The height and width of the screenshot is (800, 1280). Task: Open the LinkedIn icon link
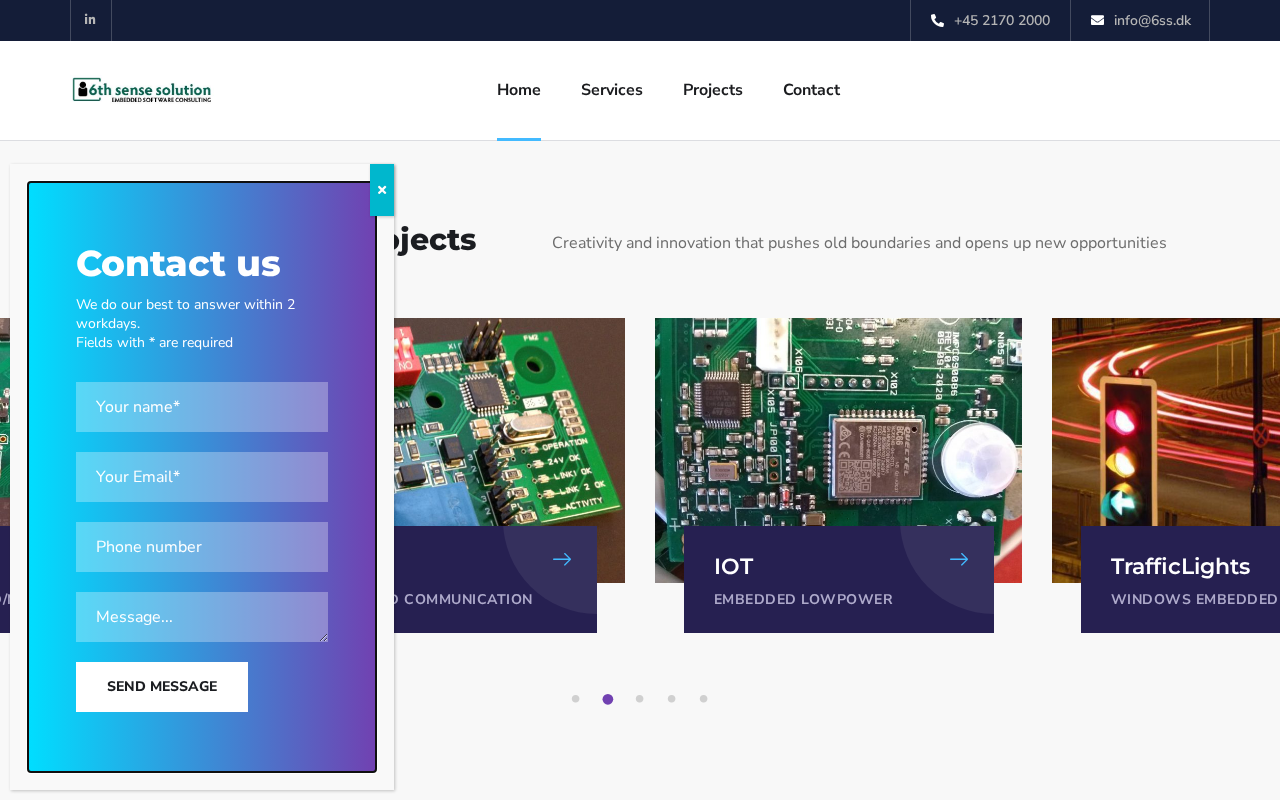click(x=90, y=20)
